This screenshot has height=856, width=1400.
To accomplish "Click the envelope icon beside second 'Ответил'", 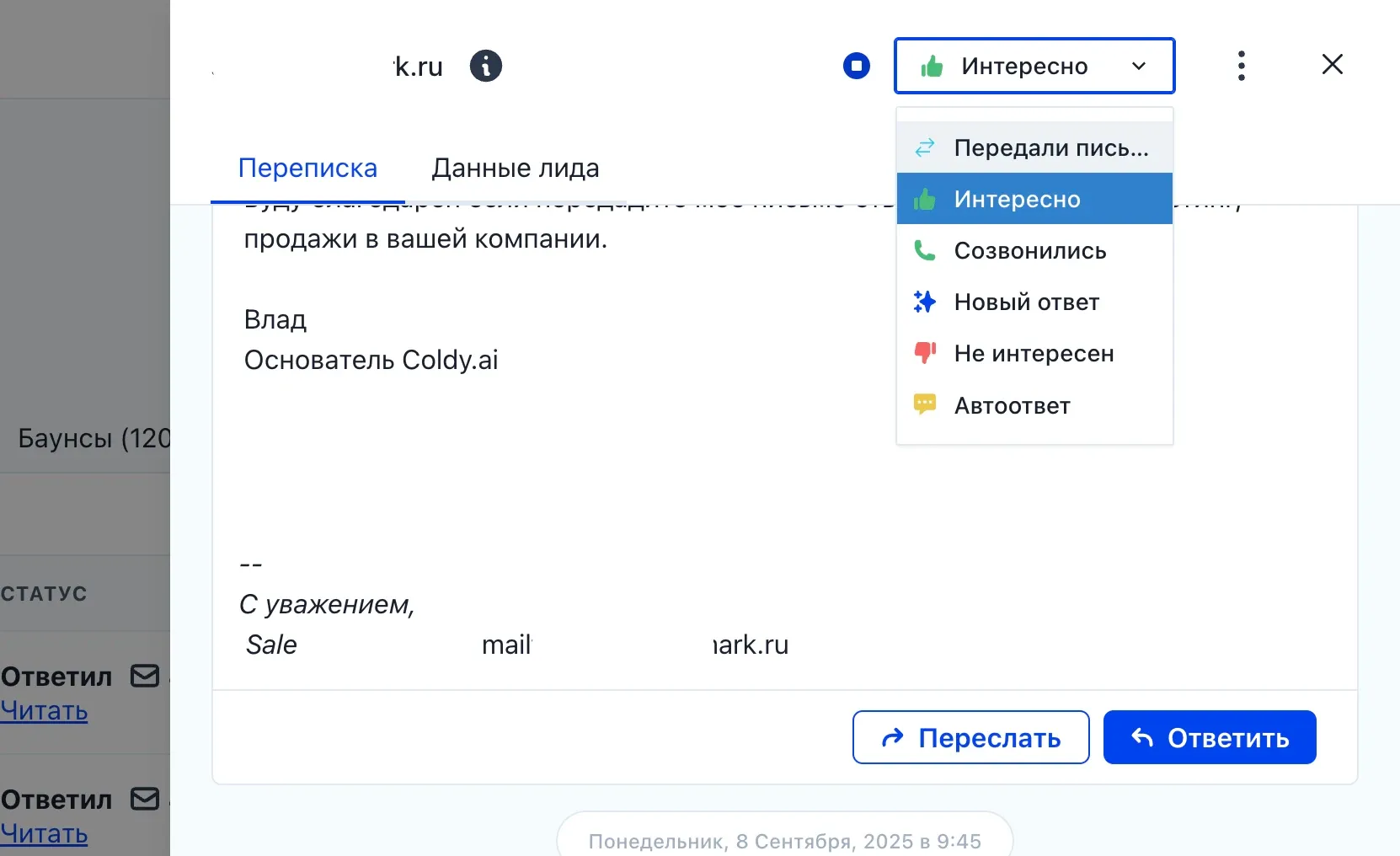I will click(145, 800).
